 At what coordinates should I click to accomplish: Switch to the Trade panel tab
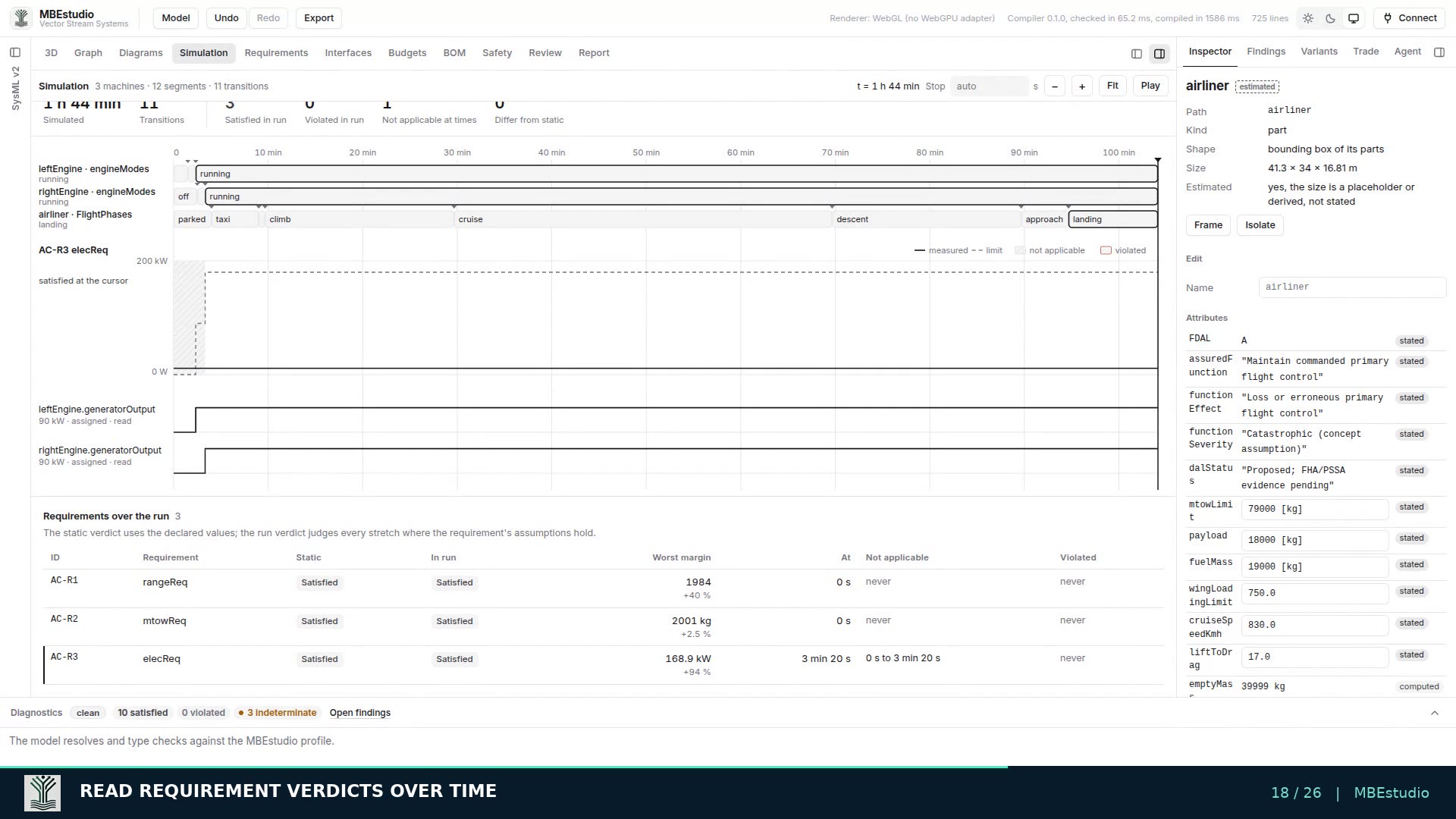coord(1366,52)
